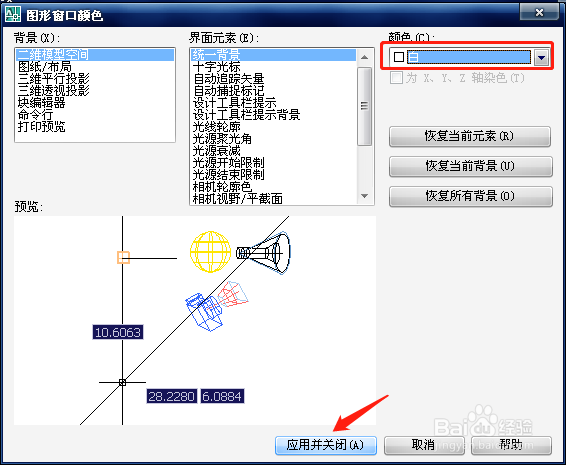Click the scrollbar thumb of the element list
The image size is (566, 465).
coord(365,106)
